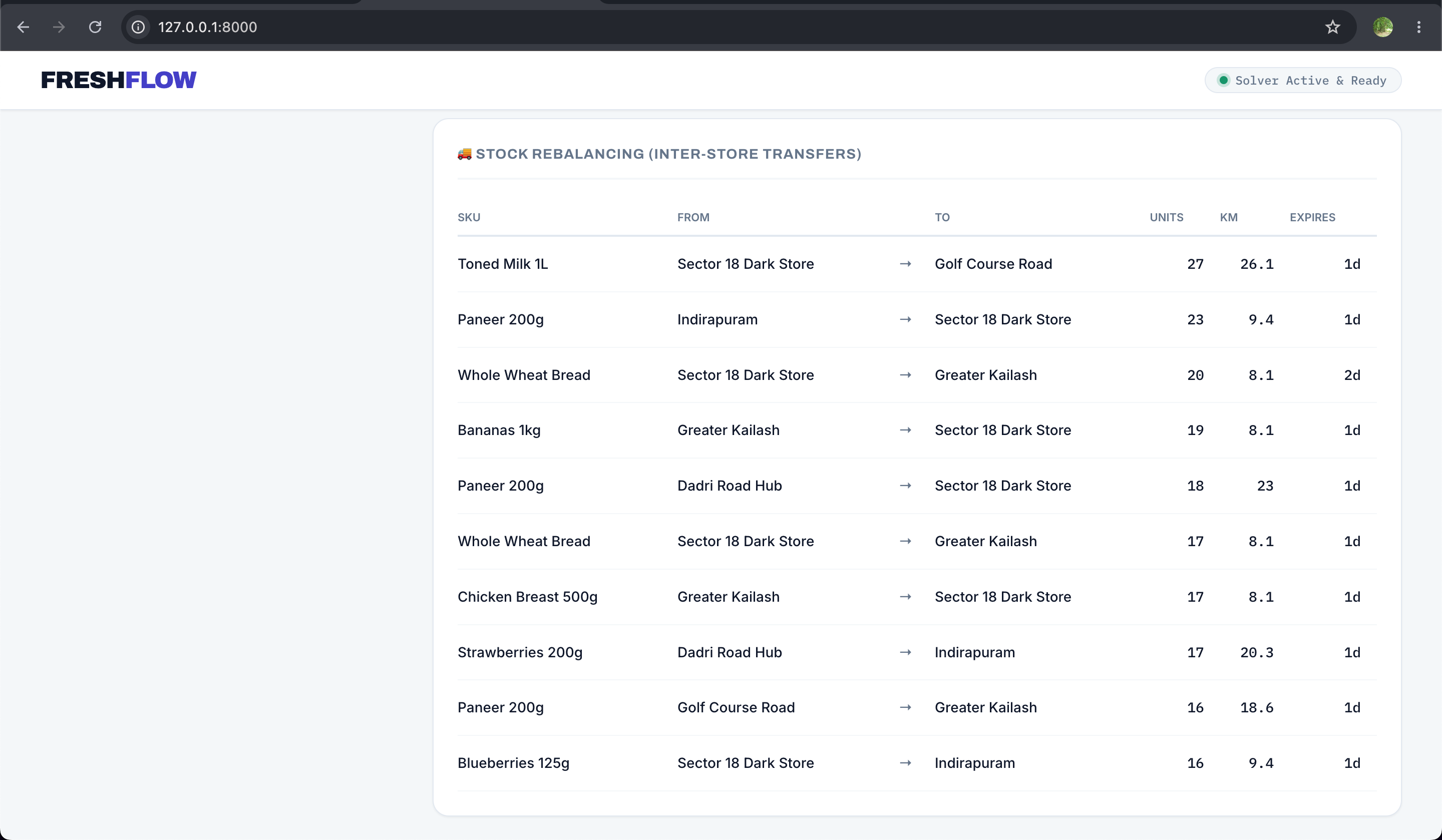Click arrow icon in Whole Wheat Bread 20-unit row

[x=905, y=375]
